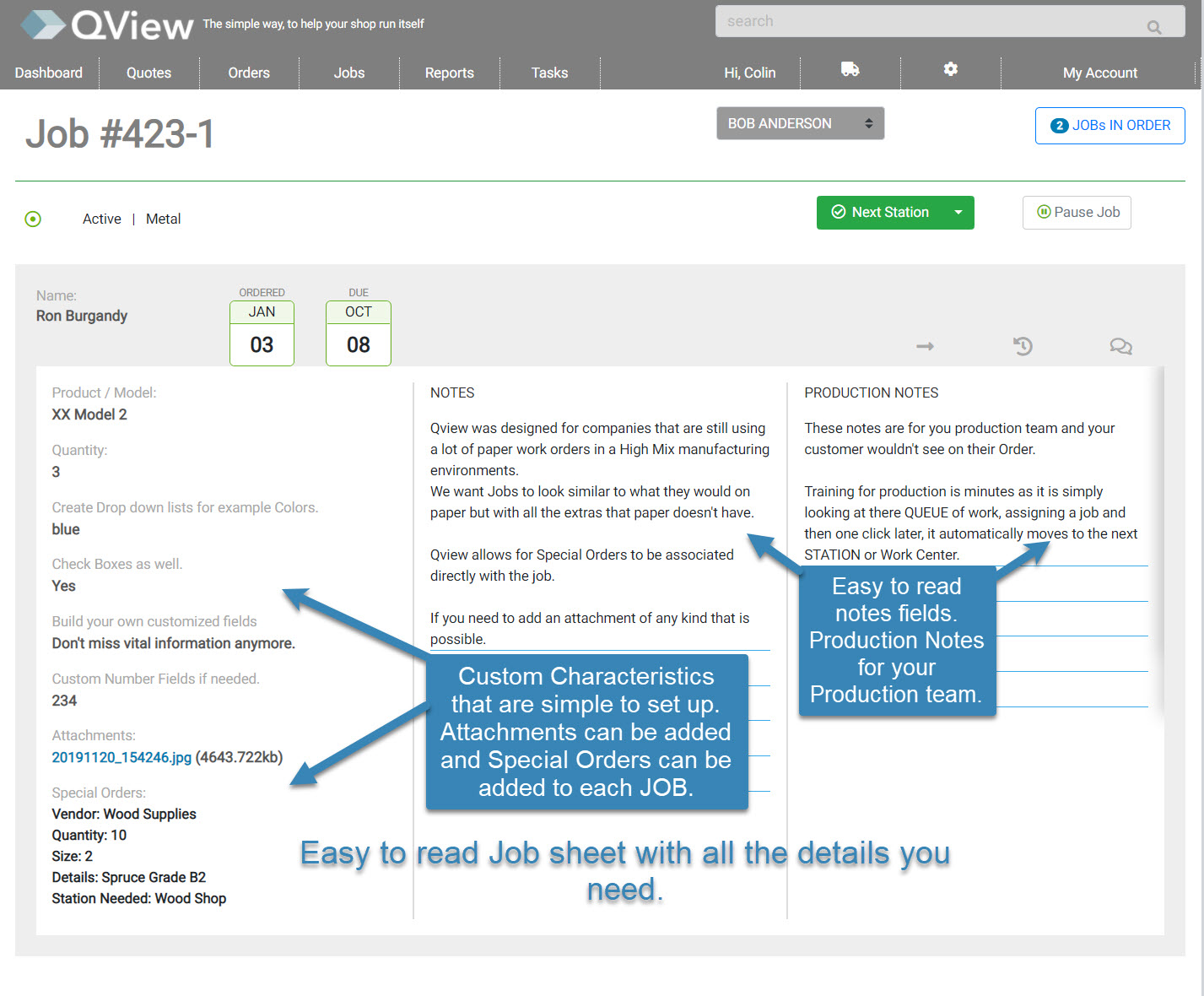This screenshot has width=1204, height=996.
Task: Go to the Dashboard menu
Action: point(49,73)
